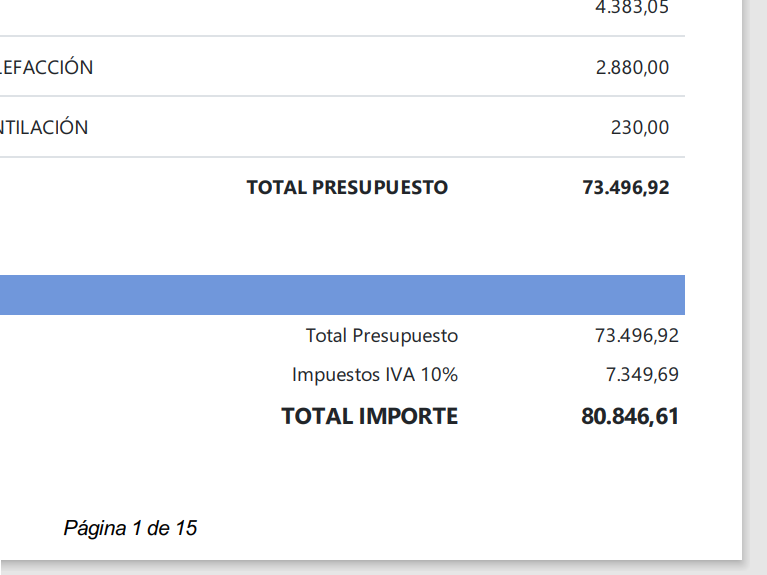Click the number 15 in the page footer
Screen dimensions: 767x575
[187, 528]
